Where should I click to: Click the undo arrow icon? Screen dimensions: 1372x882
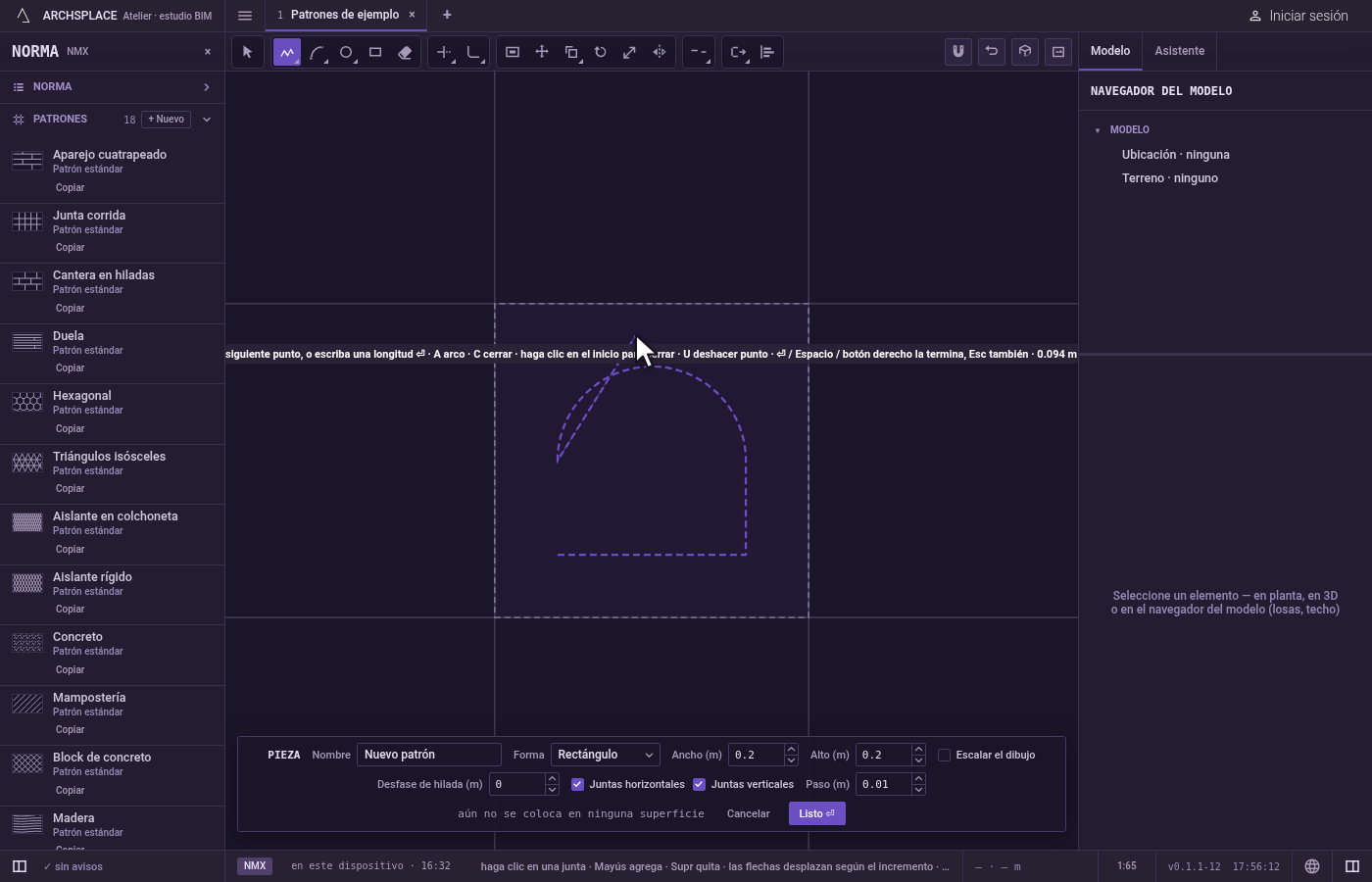point(992,52)
